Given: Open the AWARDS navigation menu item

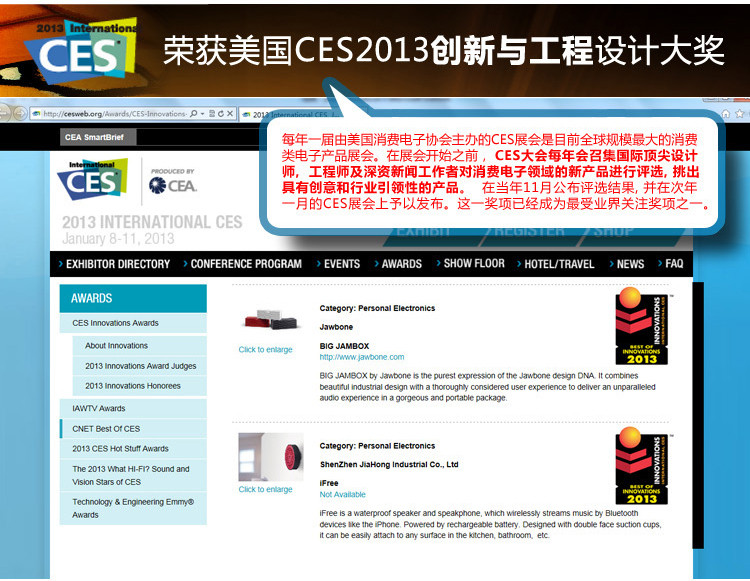Looking at the screenshot, I should click(x=398, y=264).
